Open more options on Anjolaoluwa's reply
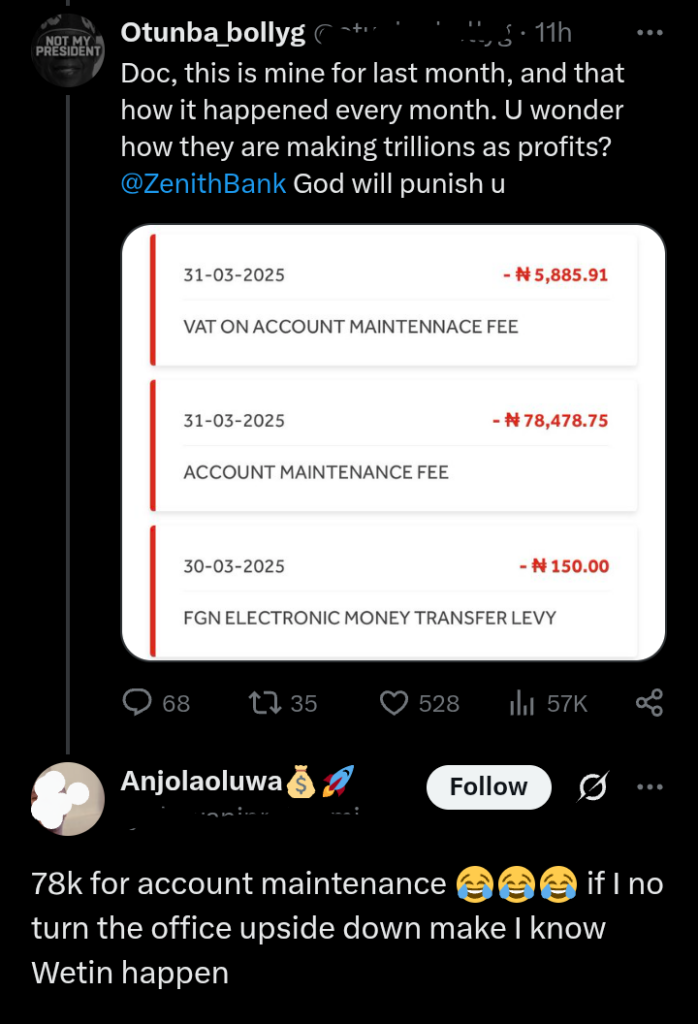 (650, 787)
